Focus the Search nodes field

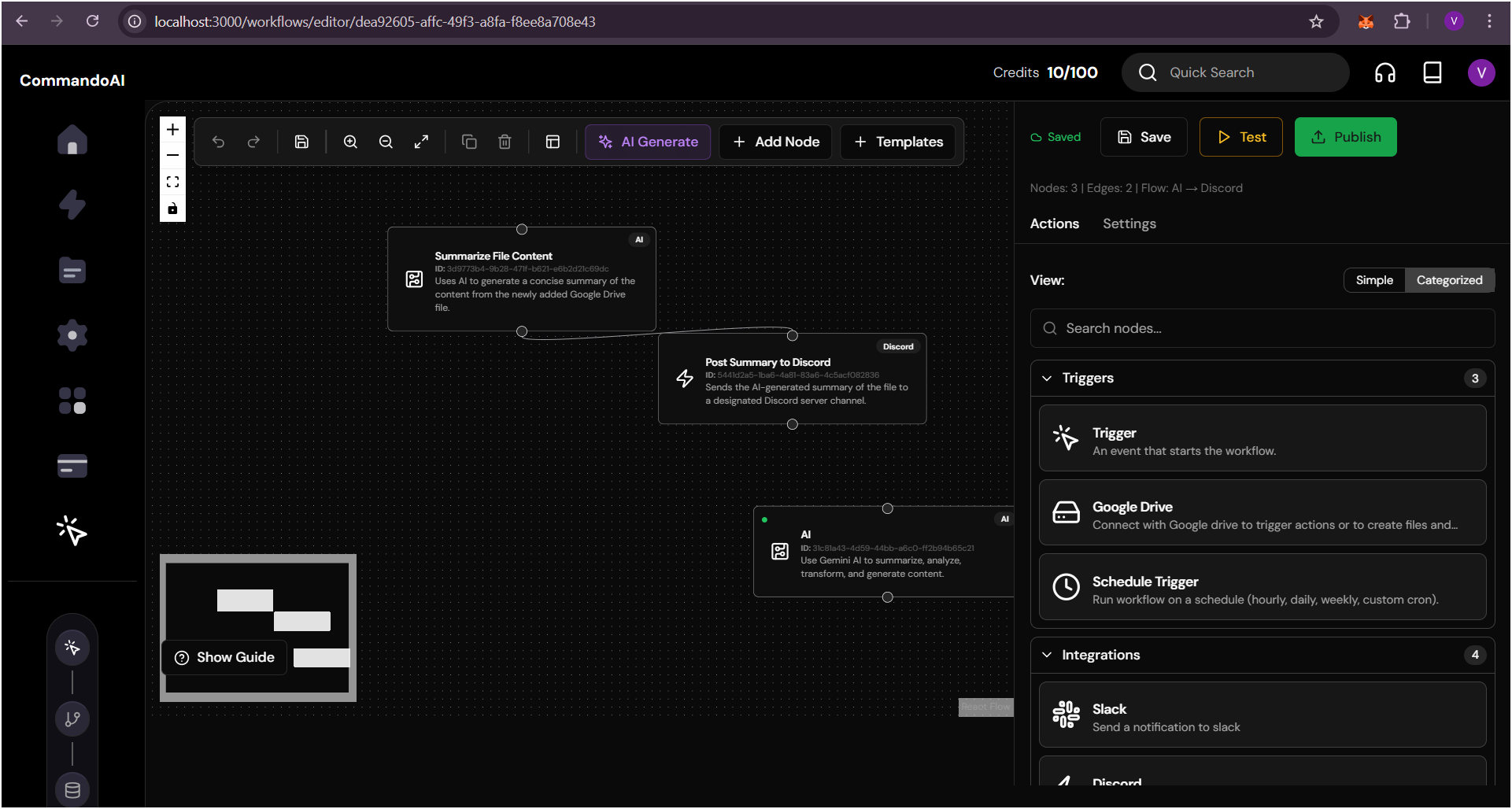tap(1262, 328)
